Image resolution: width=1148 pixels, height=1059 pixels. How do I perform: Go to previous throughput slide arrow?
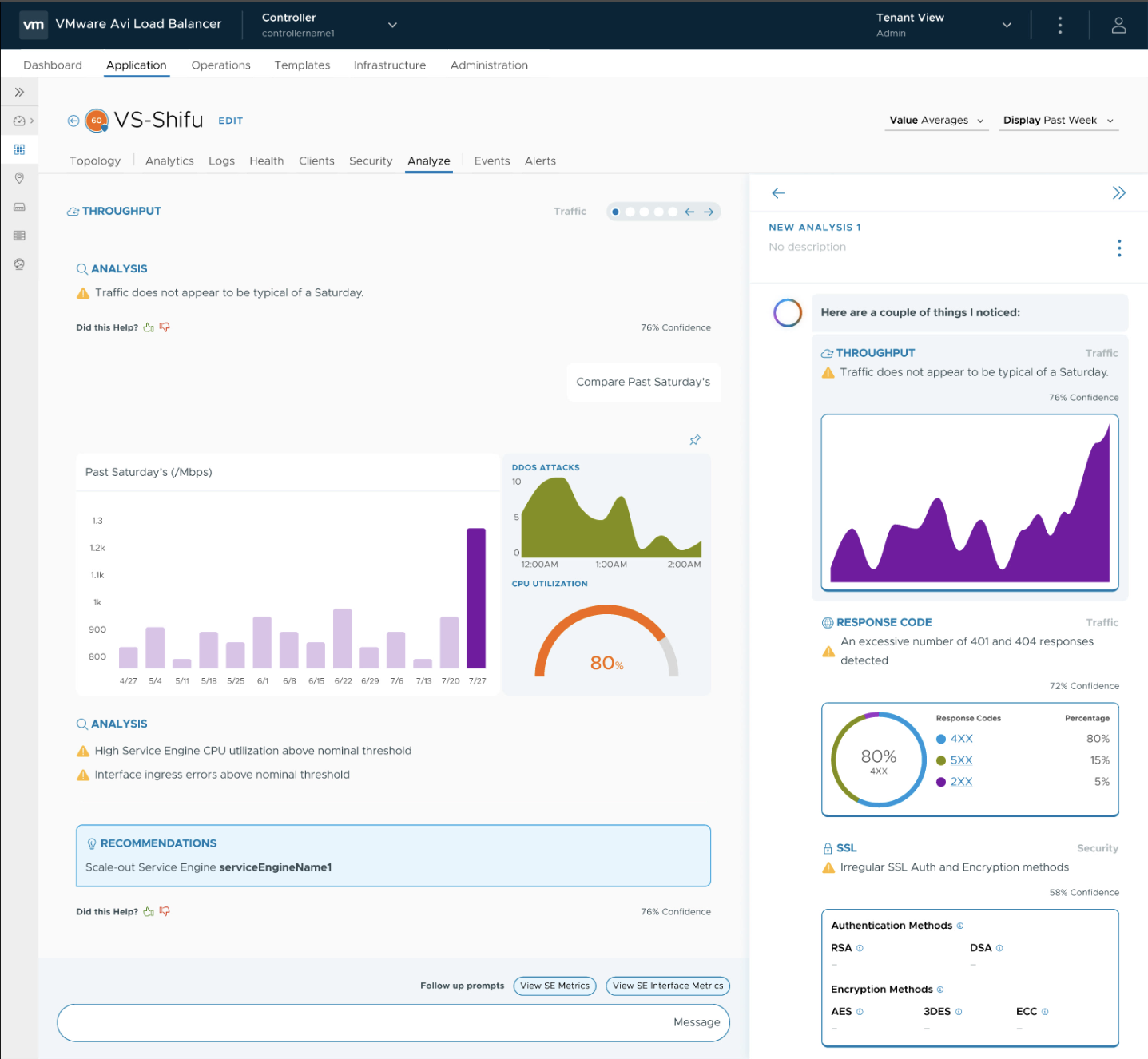pos(689,212)
